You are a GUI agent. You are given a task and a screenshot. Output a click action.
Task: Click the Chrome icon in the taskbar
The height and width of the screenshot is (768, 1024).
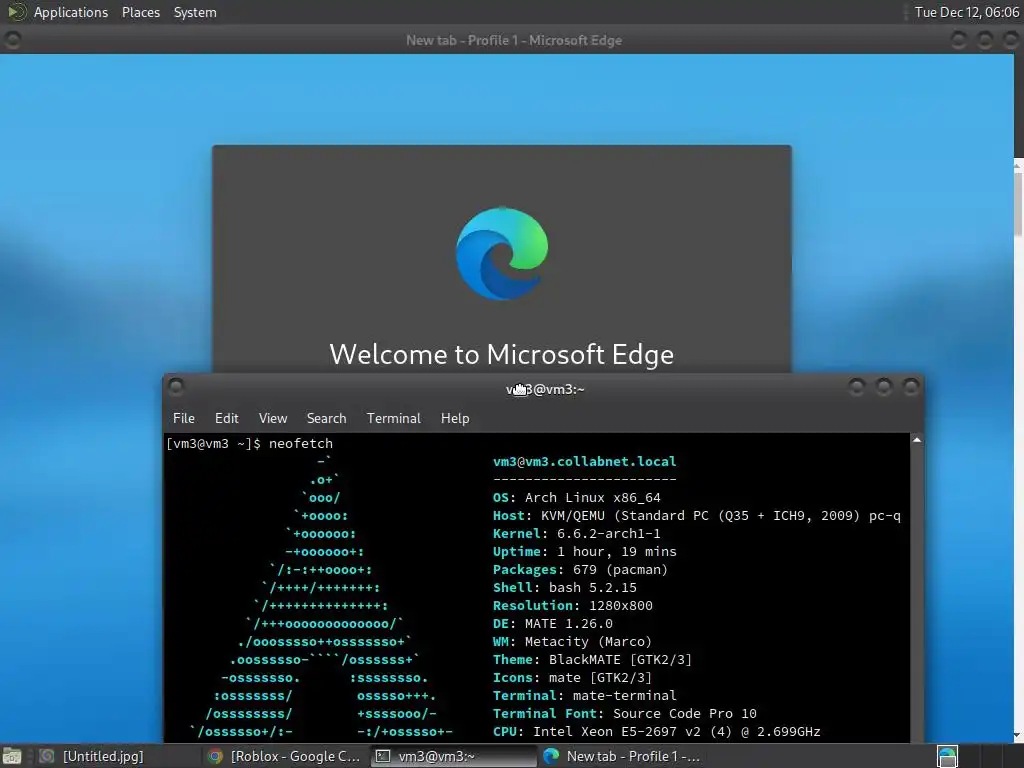215,756
